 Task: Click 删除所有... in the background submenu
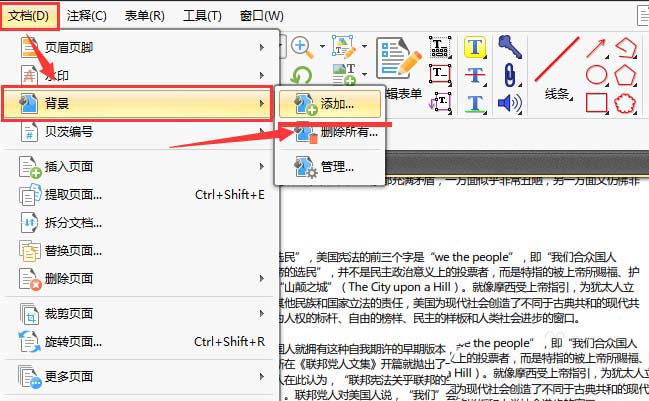pyautogui.click(x=330, y=132)
